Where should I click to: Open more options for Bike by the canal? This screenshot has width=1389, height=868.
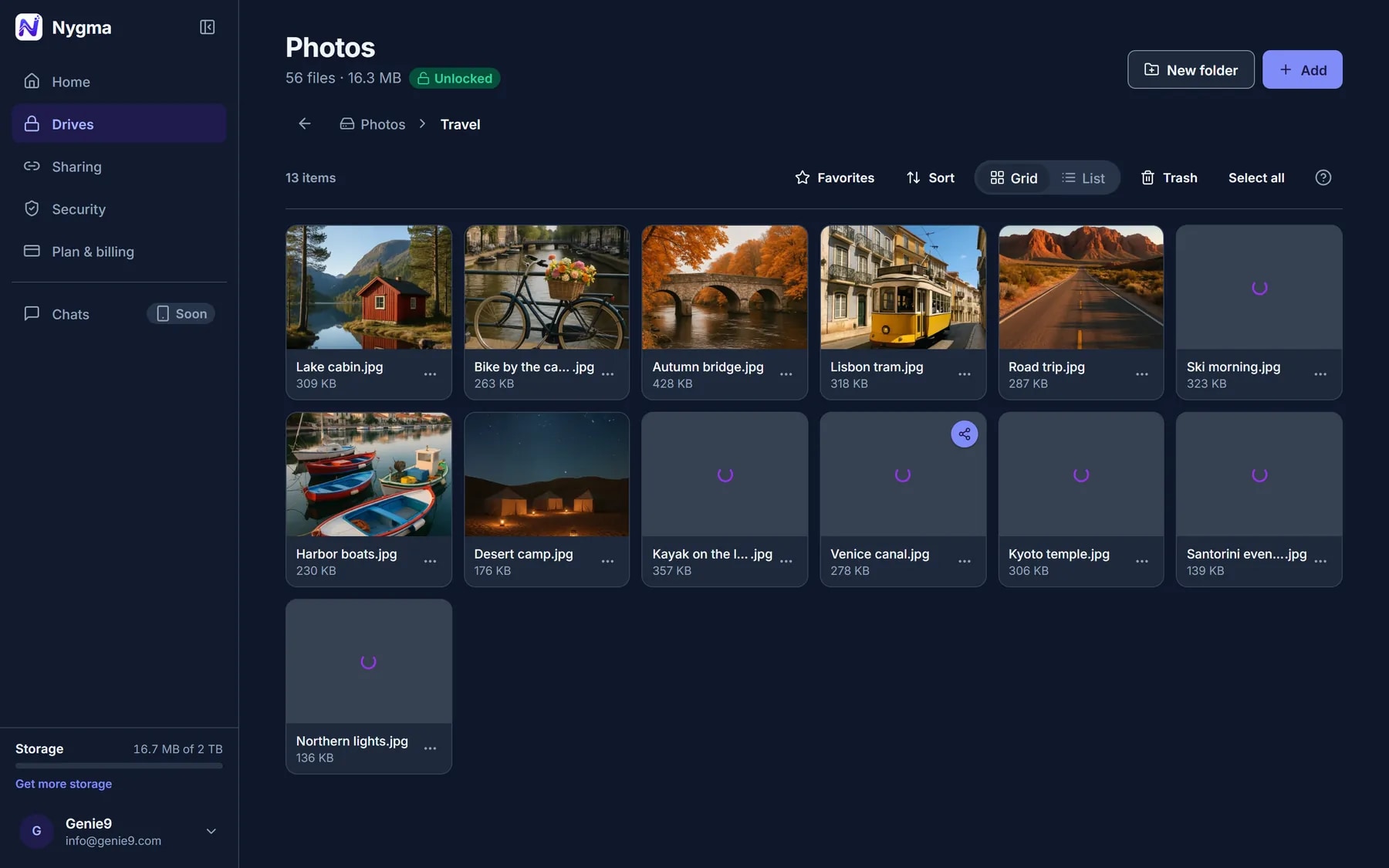coord(607,374)
